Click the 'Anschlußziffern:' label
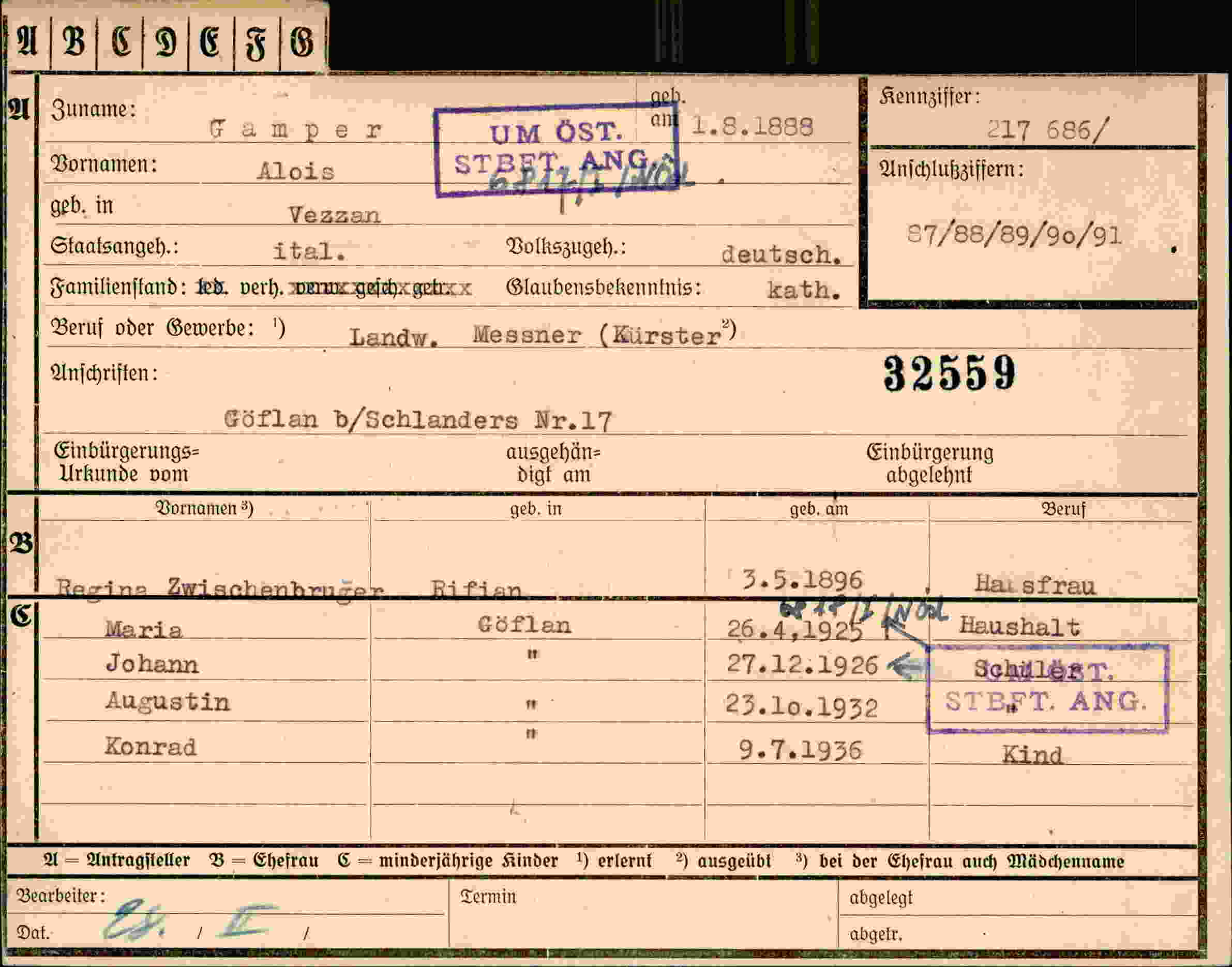Screen dimensions: 1232x967 (951, 168)
